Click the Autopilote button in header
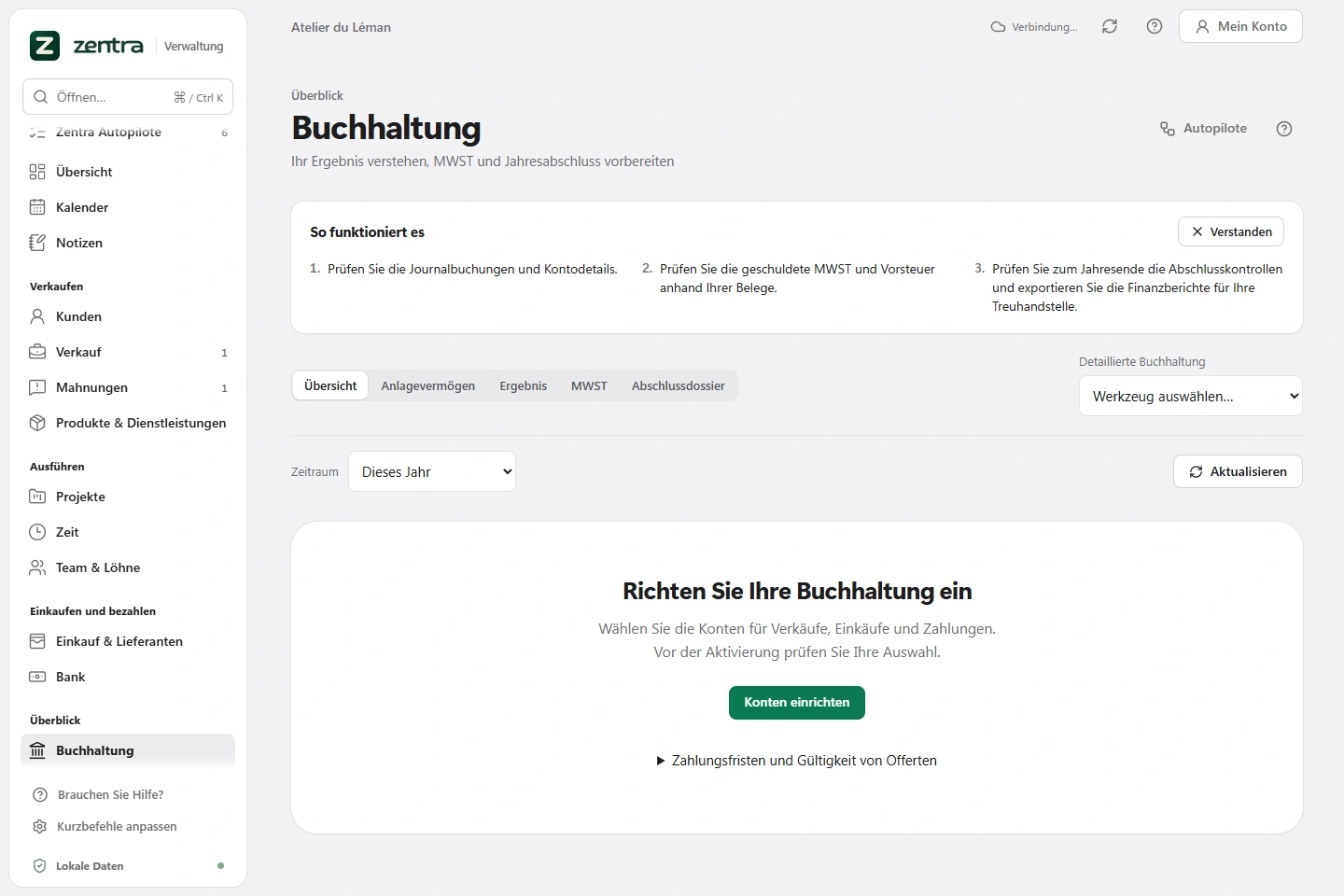 click(1204, 129)
